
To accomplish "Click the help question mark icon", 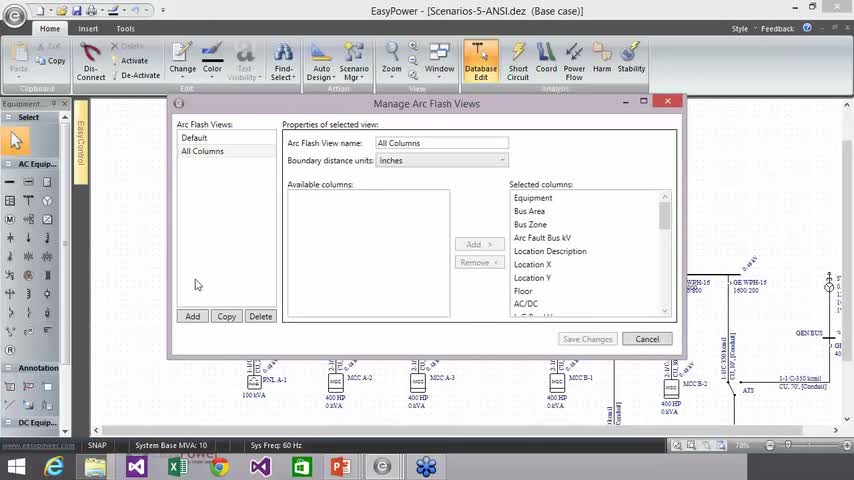I will point(807,28).
